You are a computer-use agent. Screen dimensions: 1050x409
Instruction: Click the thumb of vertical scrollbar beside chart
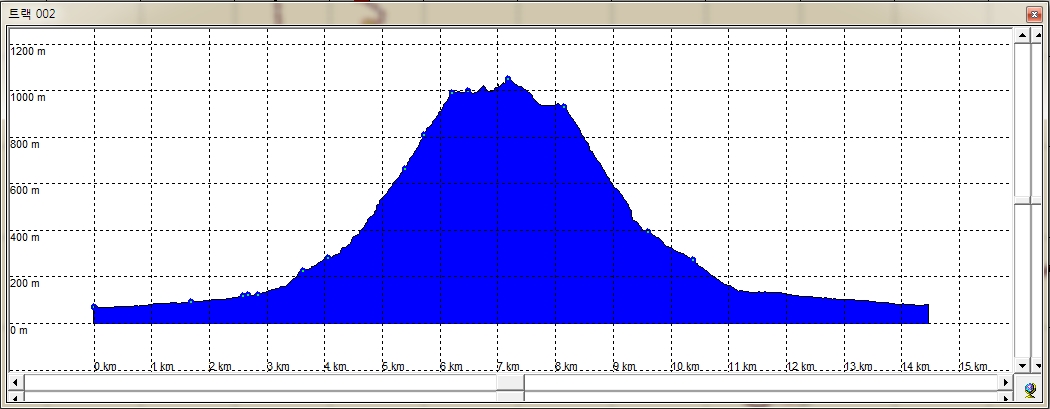point(1023,201)
